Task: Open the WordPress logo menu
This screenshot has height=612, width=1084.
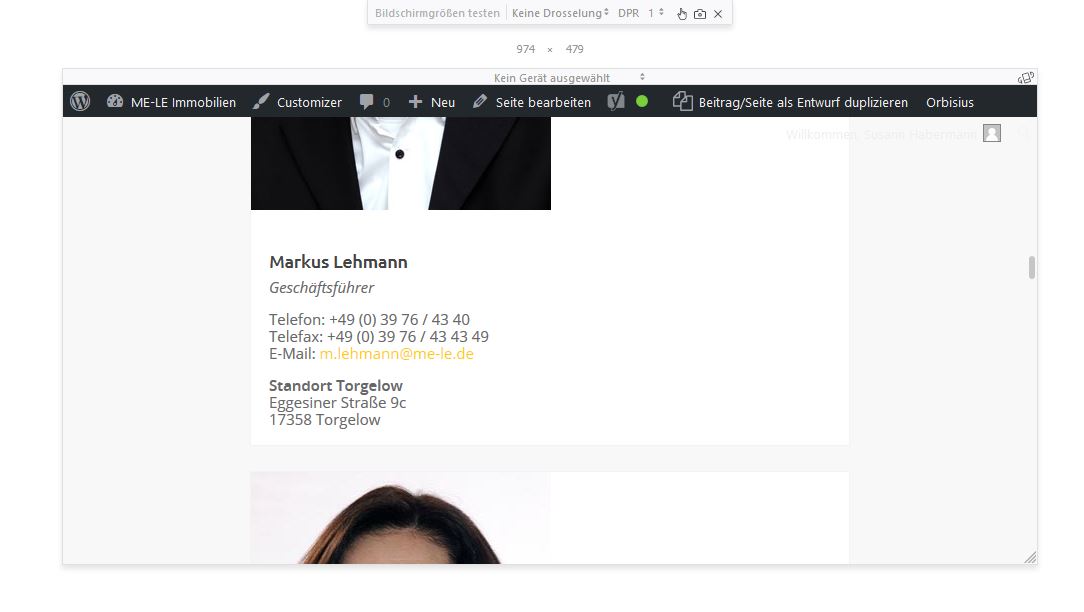Action: [80, 102]
